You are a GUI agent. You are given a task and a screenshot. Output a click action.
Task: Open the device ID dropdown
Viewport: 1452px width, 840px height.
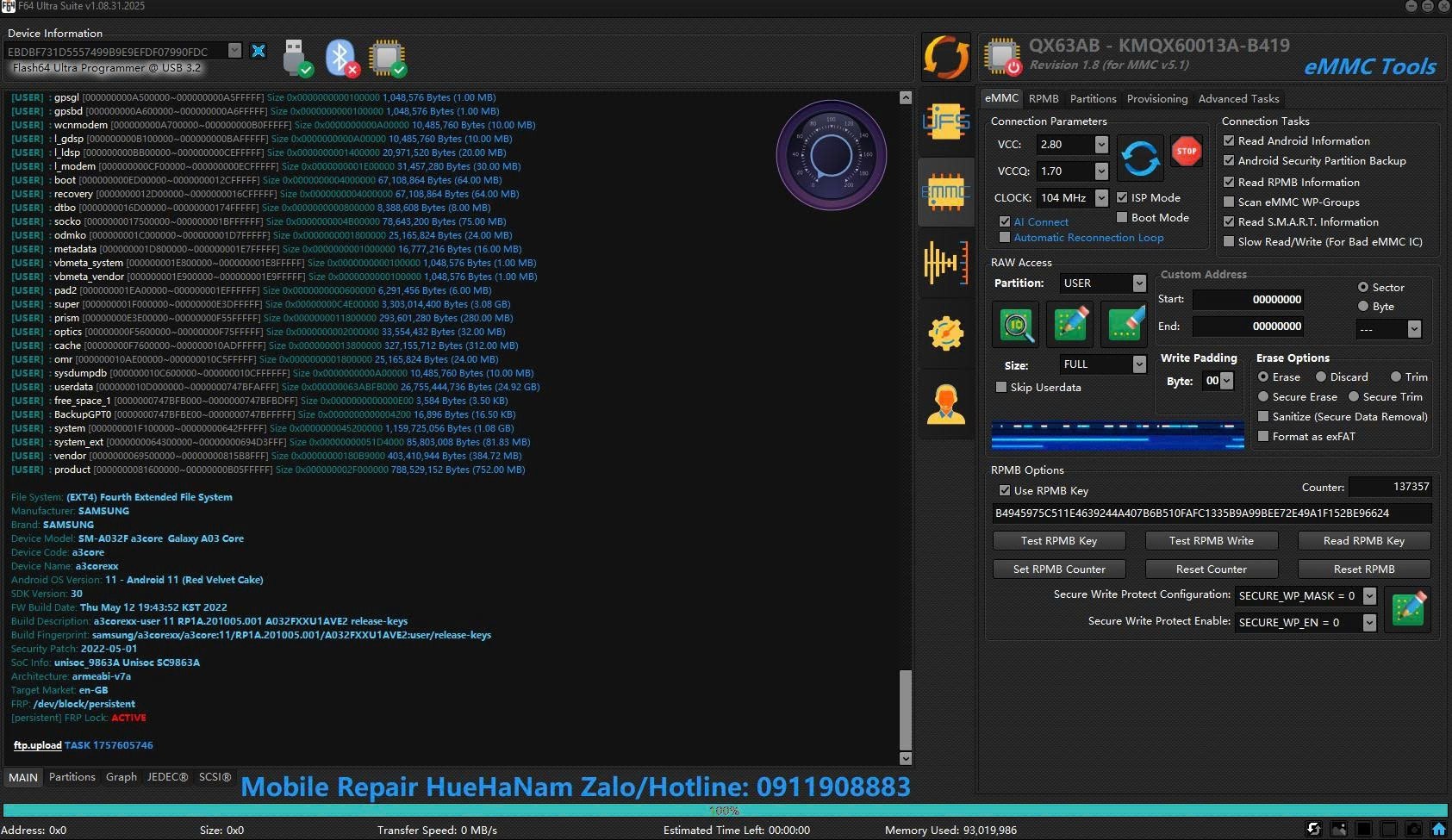tap(234, 51)
